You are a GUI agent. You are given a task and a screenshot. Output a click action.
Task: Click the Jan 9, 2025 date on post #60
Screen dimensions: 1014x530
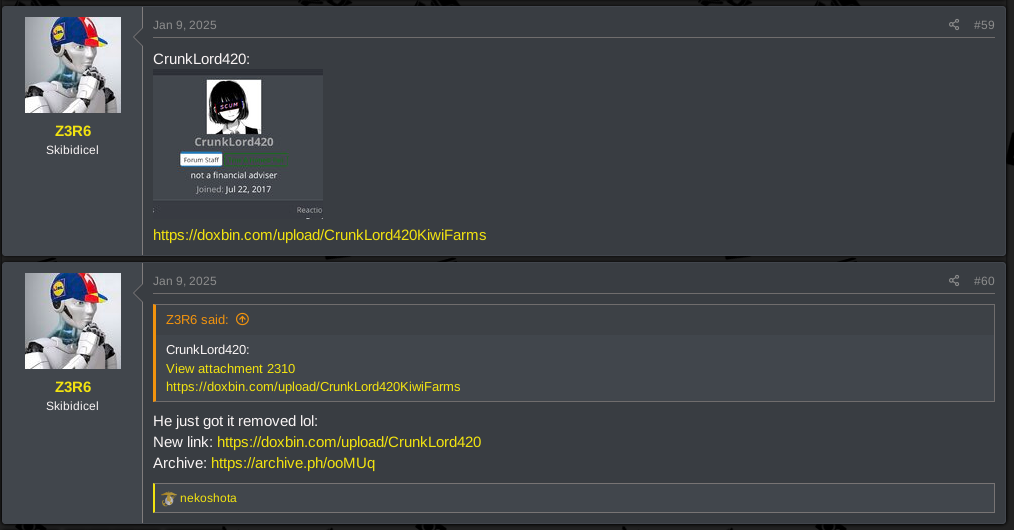pos(185,281)
